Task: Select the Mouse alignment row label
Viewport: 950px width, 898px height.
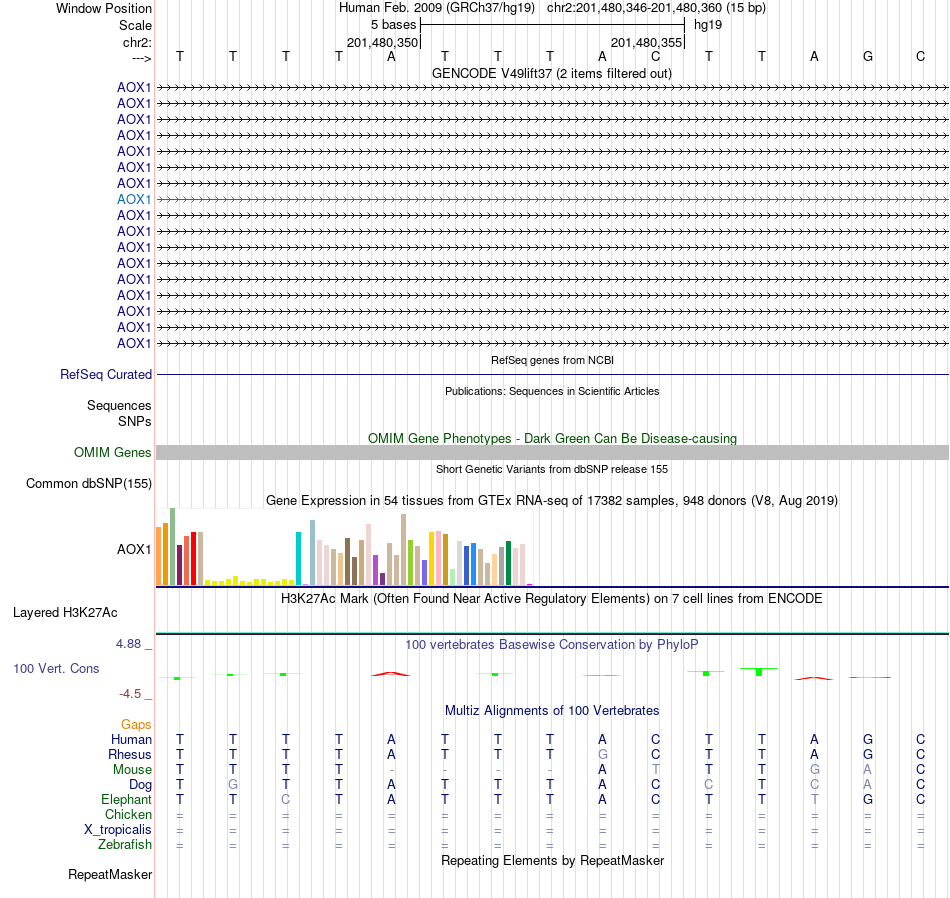Action: pos(132,770)
